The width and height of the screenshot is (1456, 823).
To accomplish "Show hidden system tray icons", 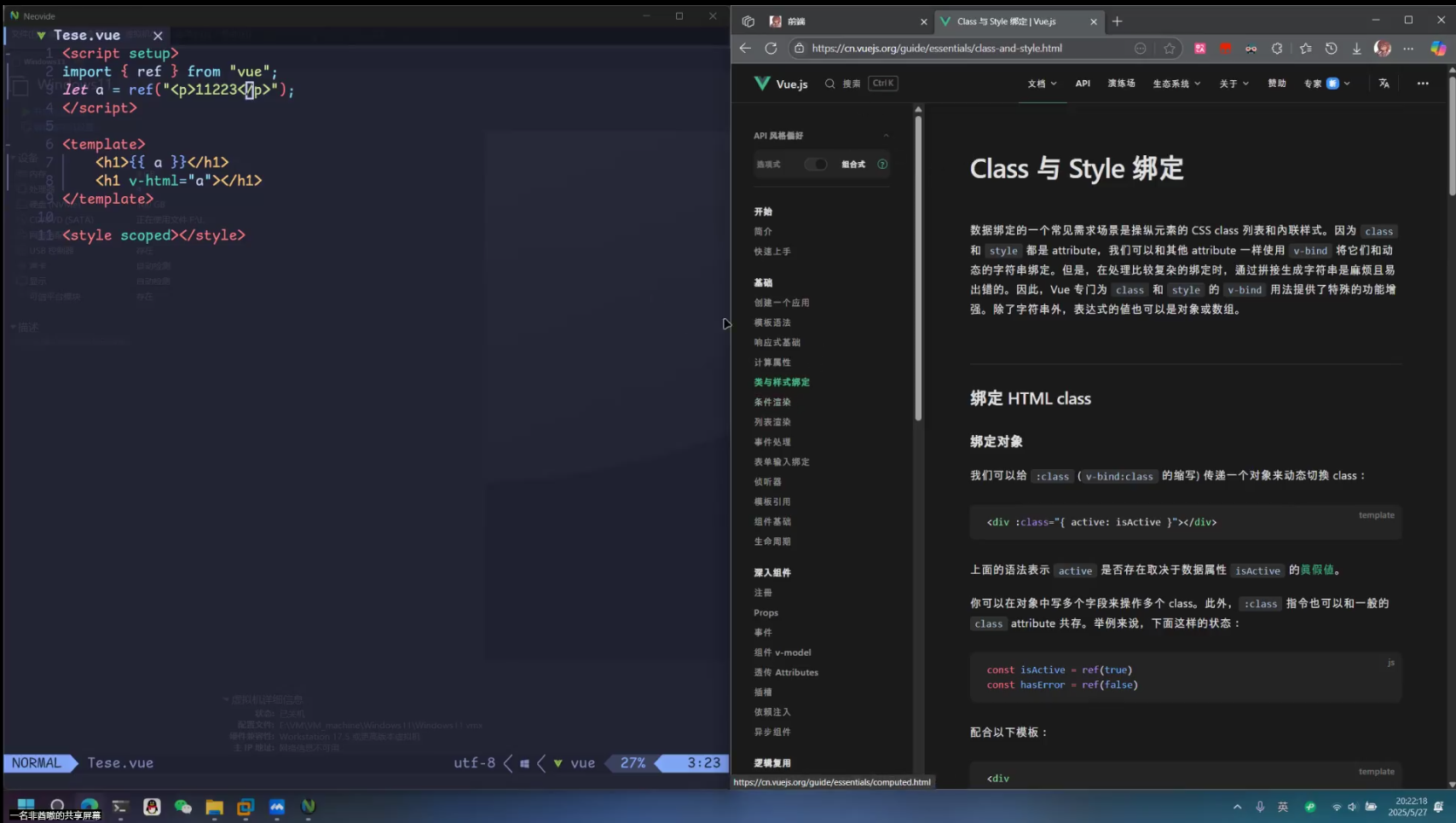I will (1237, 807).
